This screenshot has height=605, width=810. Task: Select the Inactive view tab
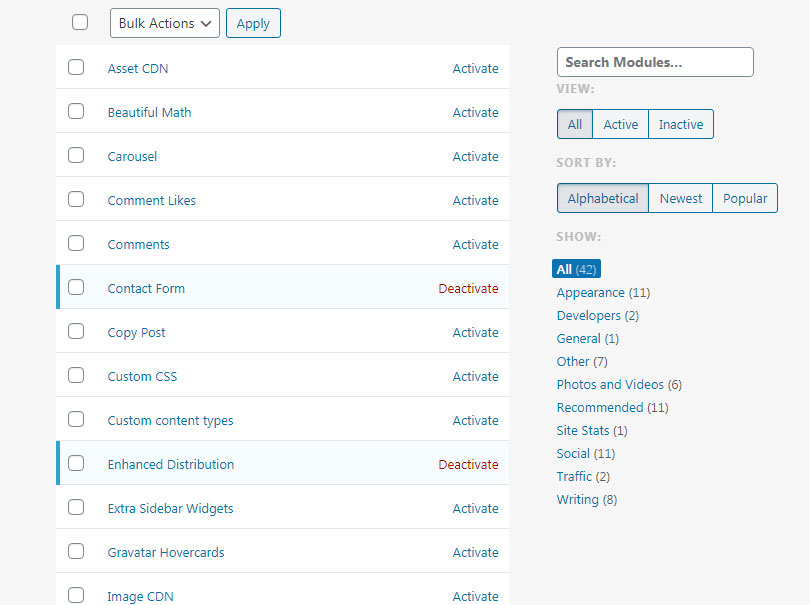681,124
